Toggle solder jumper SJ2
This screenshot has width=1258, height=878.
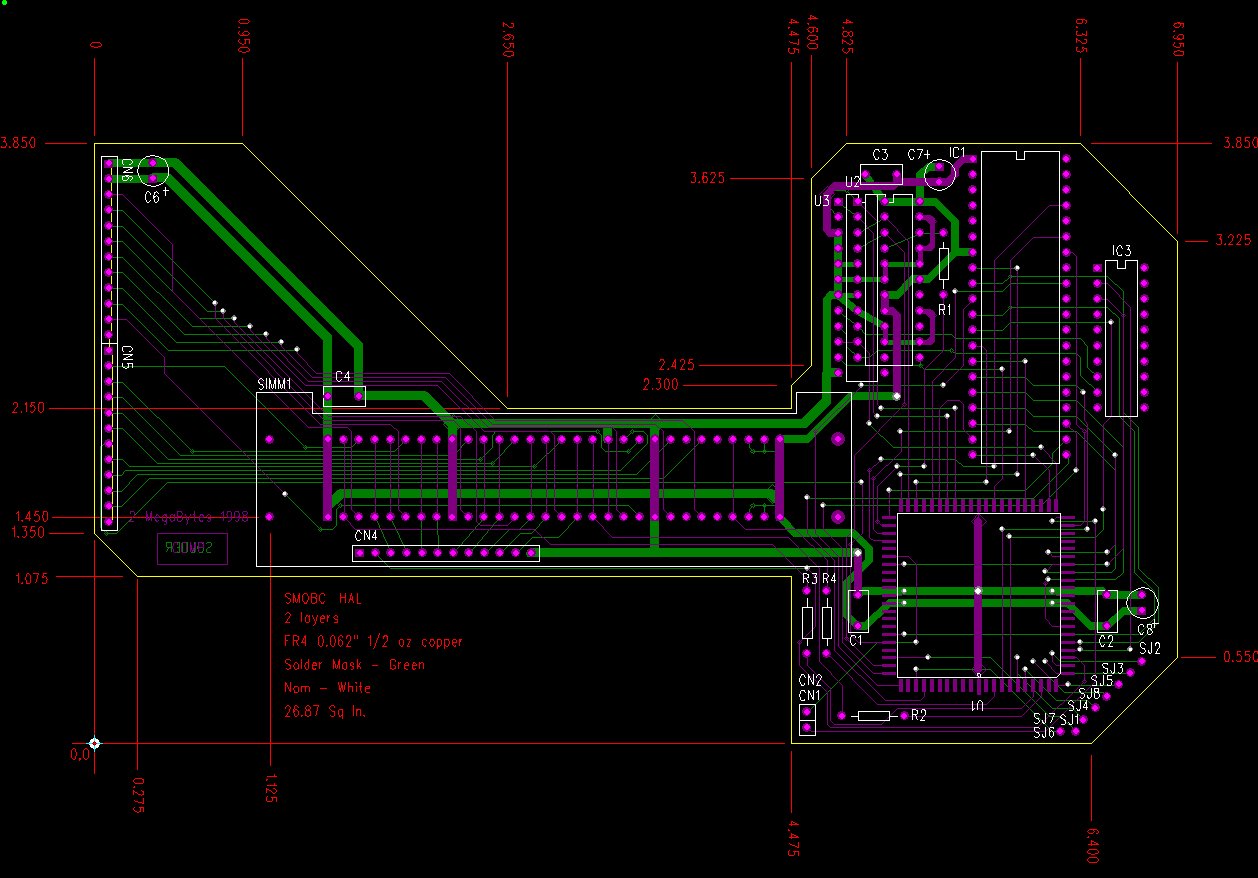pyautogui.click(x=1141, y=660)
